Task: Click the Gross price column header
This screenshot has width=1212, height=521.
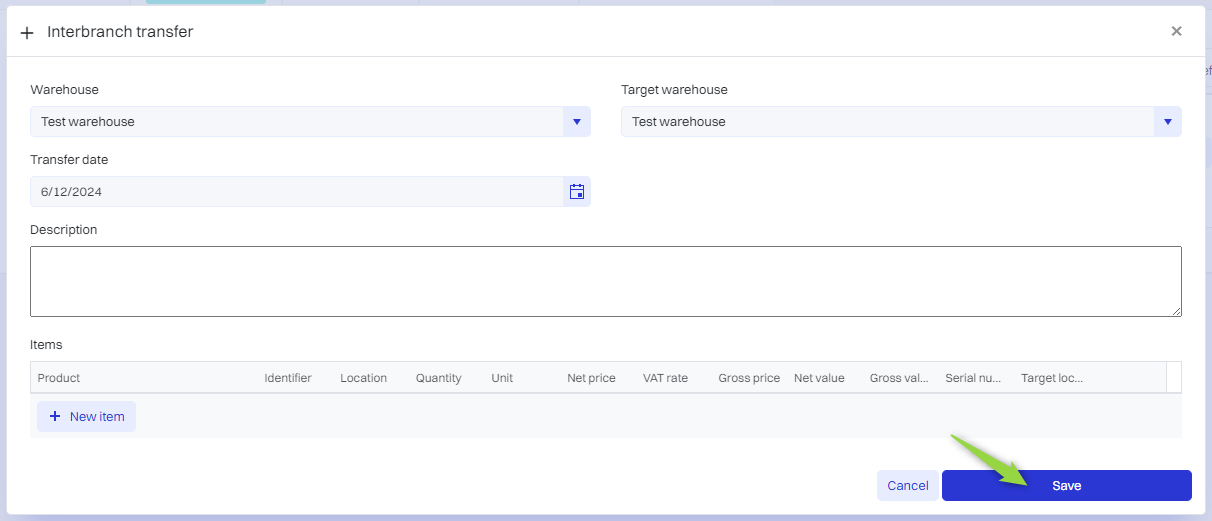Action: coord(749,378)
